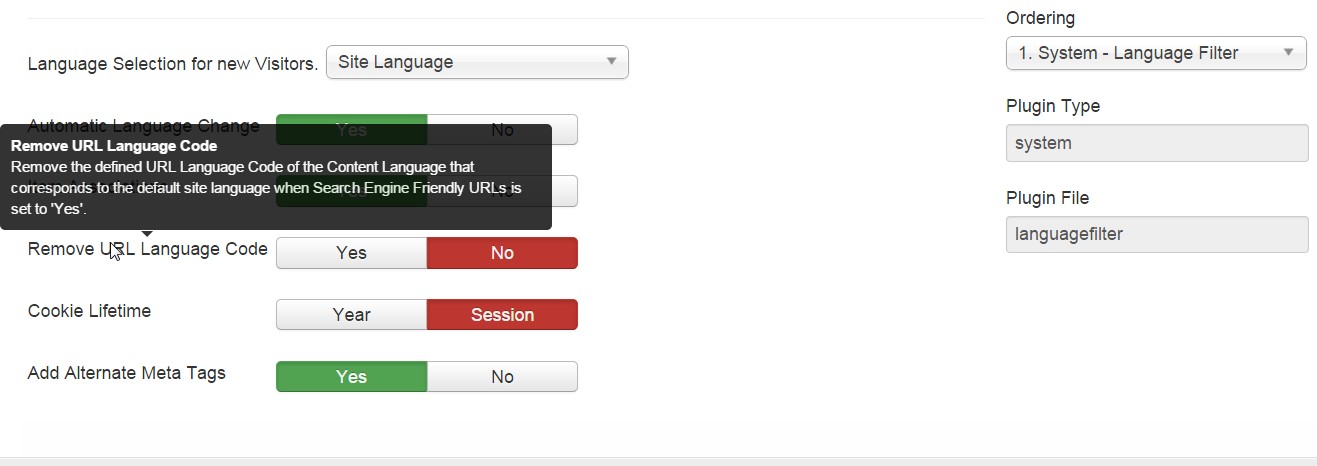1317x466 pixels.
Task: Choose Year for Cookie Lifetime
Action: pos(351,315)
